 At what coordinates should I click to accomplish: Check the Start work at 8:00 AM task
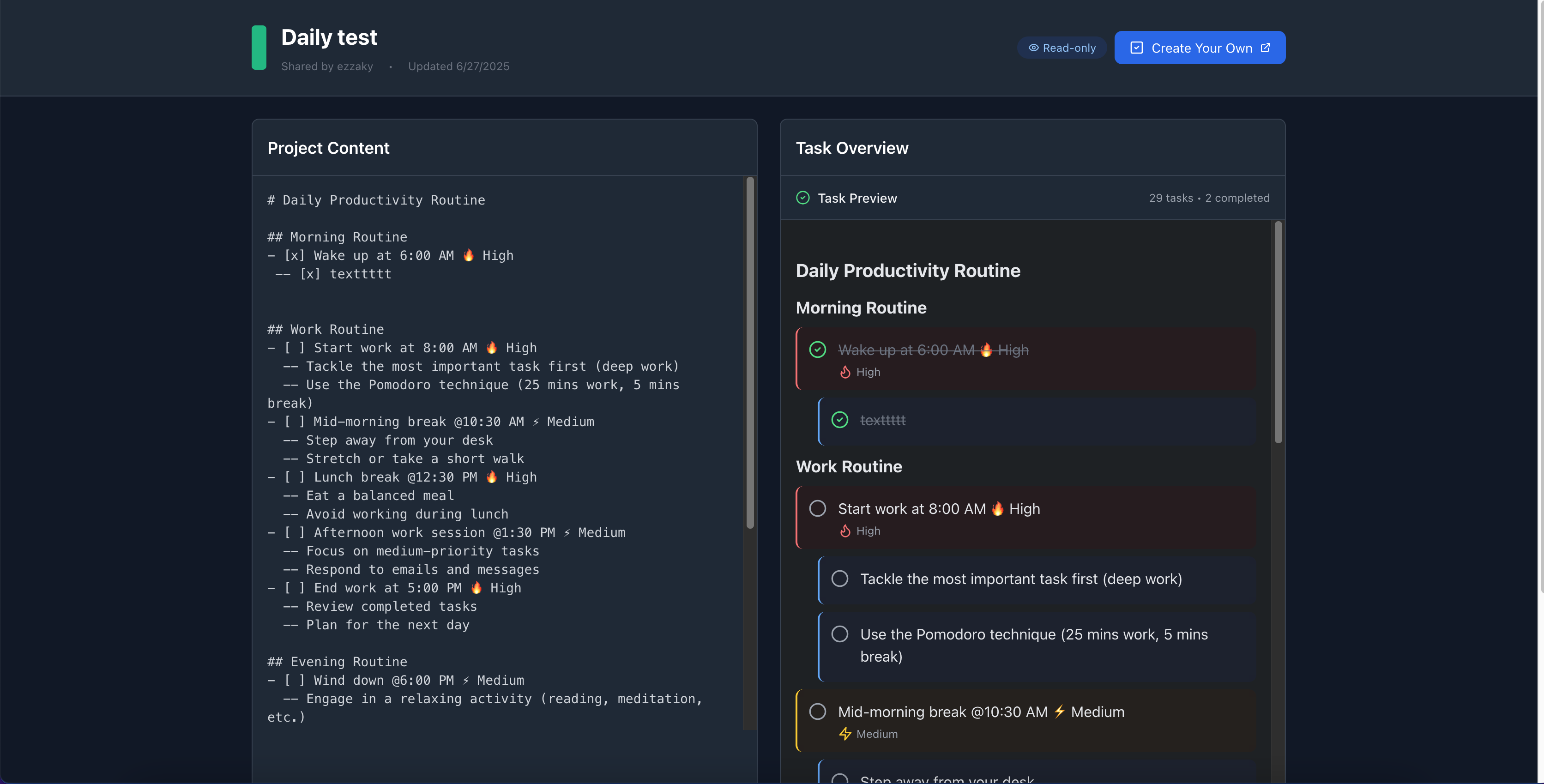(x=818, y=508)
